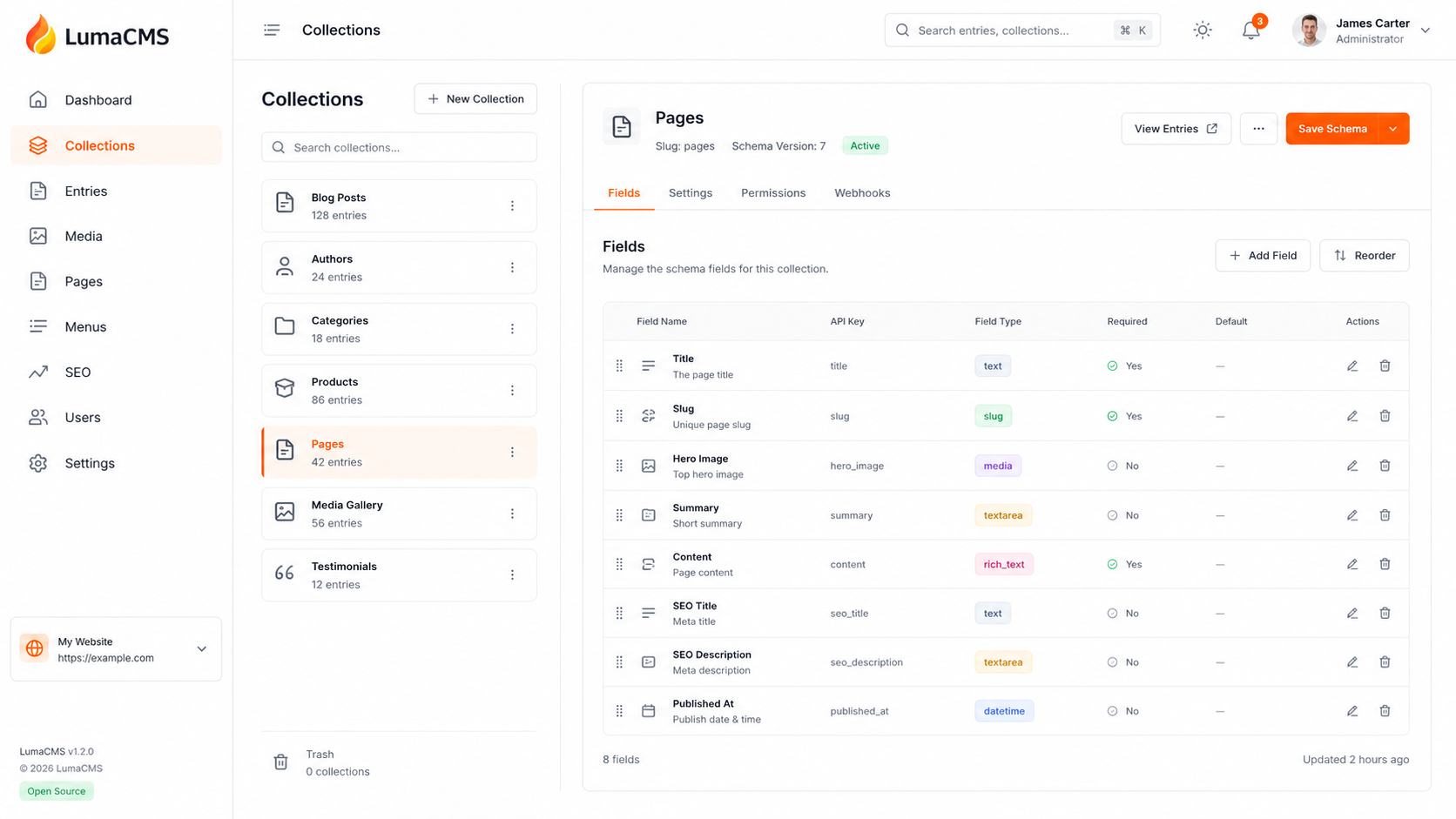Edit the Hero Image field
The image size is (1456, 819).
point(1352,466)
